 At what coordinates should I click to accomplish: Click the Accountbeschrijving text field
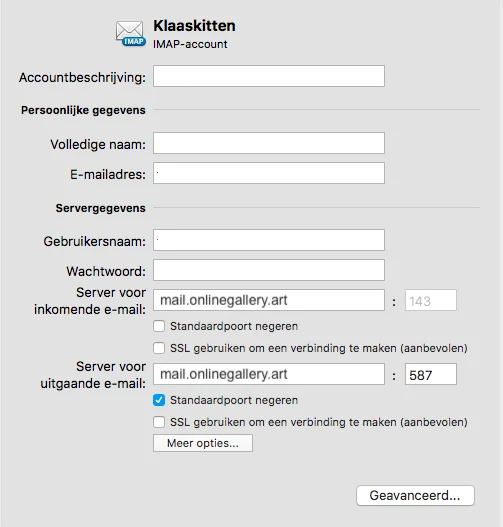269,76
